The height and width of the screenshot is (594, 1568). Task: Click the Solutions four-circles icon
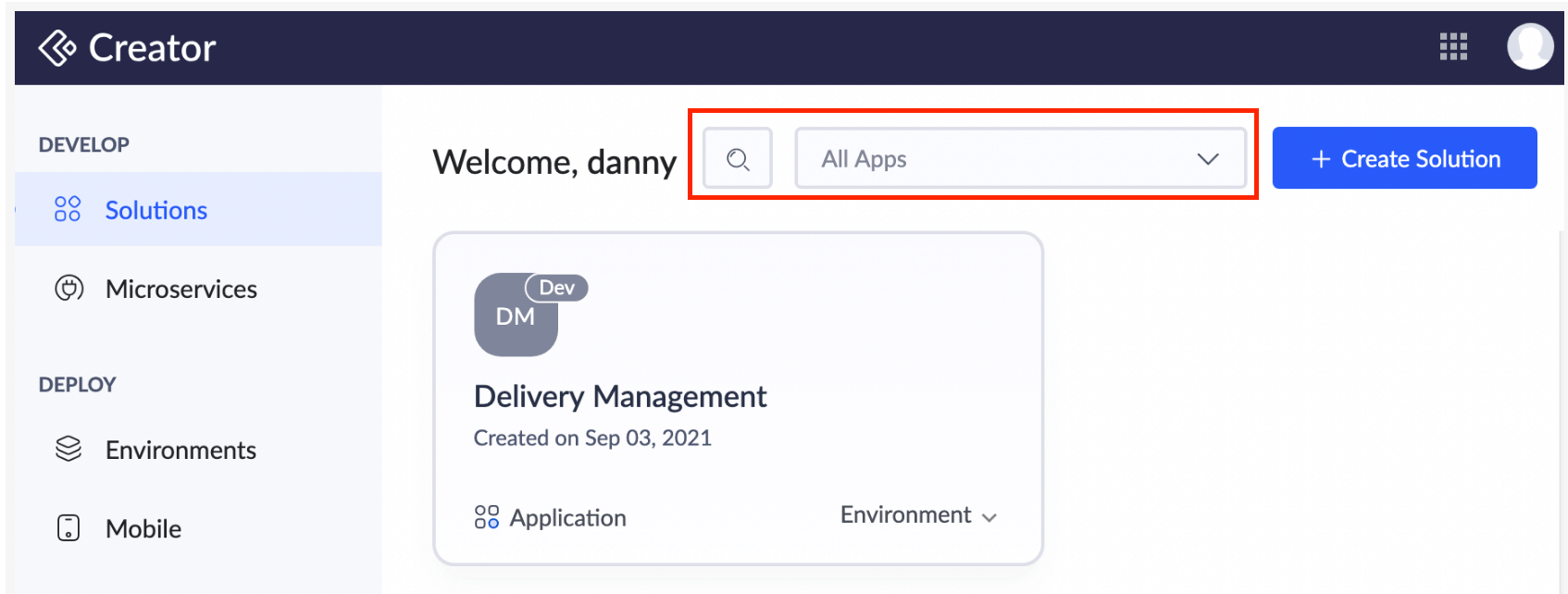pos(68,209)
